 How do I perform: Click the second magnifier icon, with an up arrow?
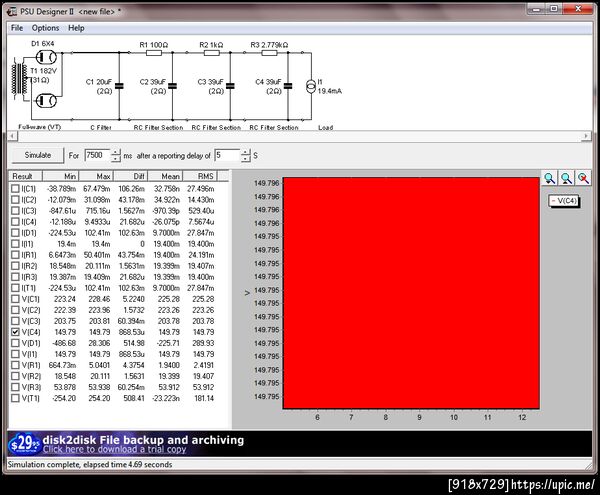click(x=566, y=178)
